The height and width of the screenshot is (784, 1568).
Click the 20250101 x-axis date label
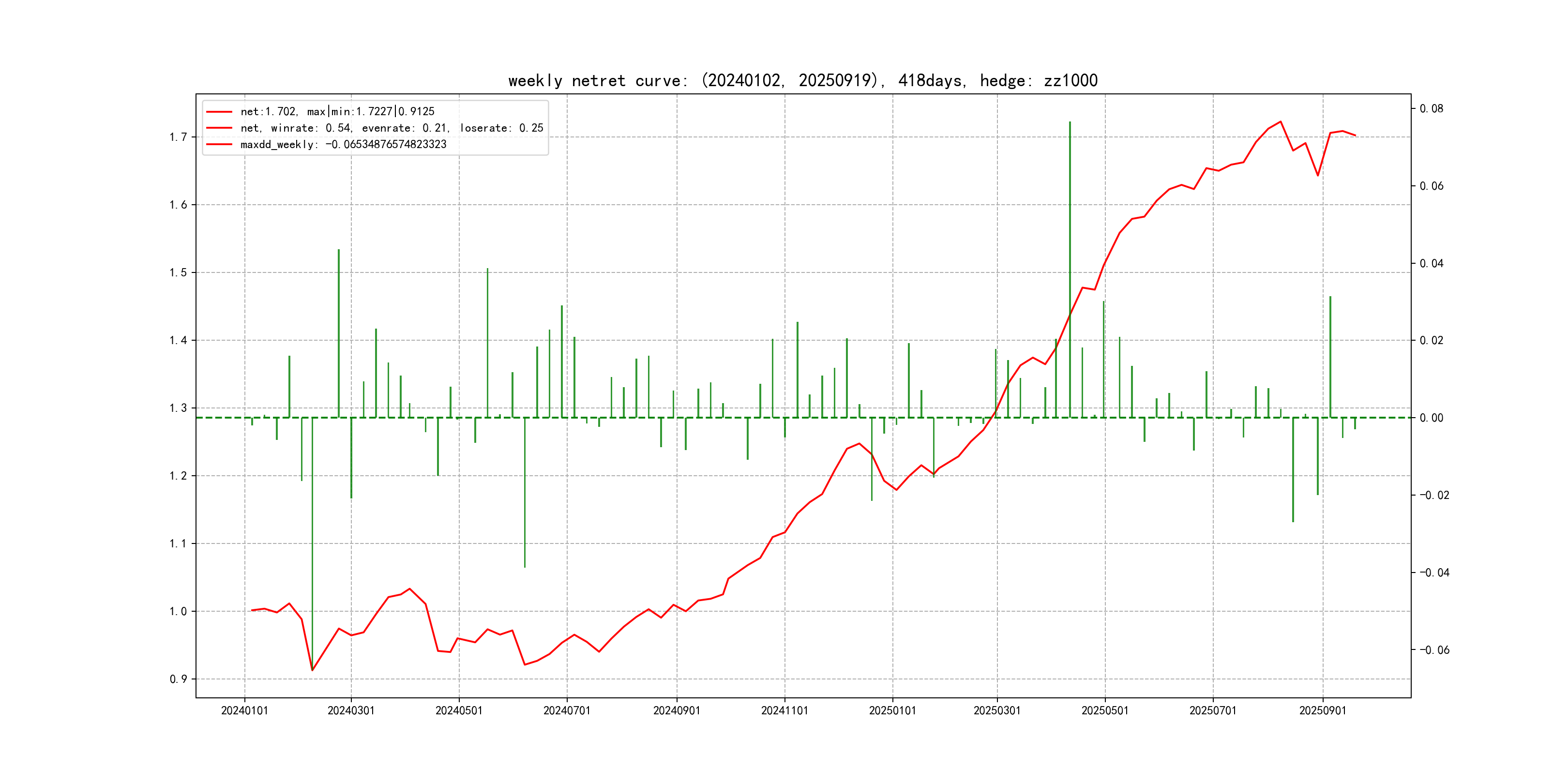coord(892,710)
